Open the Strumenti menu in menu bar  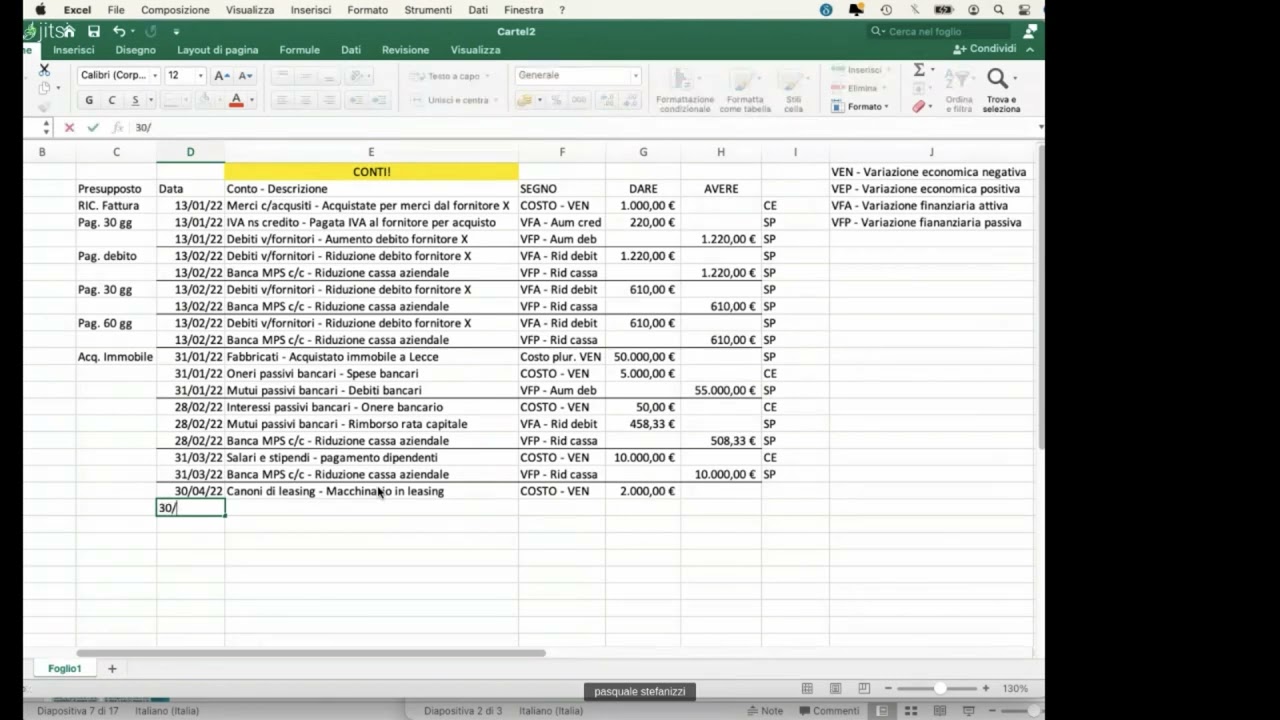[x=428, y=10]
